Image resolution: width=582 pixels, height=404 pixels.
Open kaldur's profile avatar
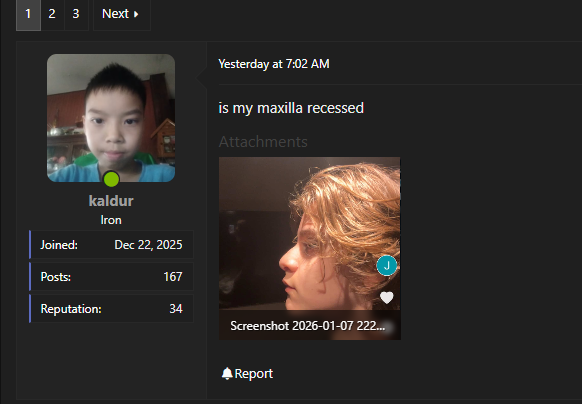pyautogui.click(x=111, y=118)
